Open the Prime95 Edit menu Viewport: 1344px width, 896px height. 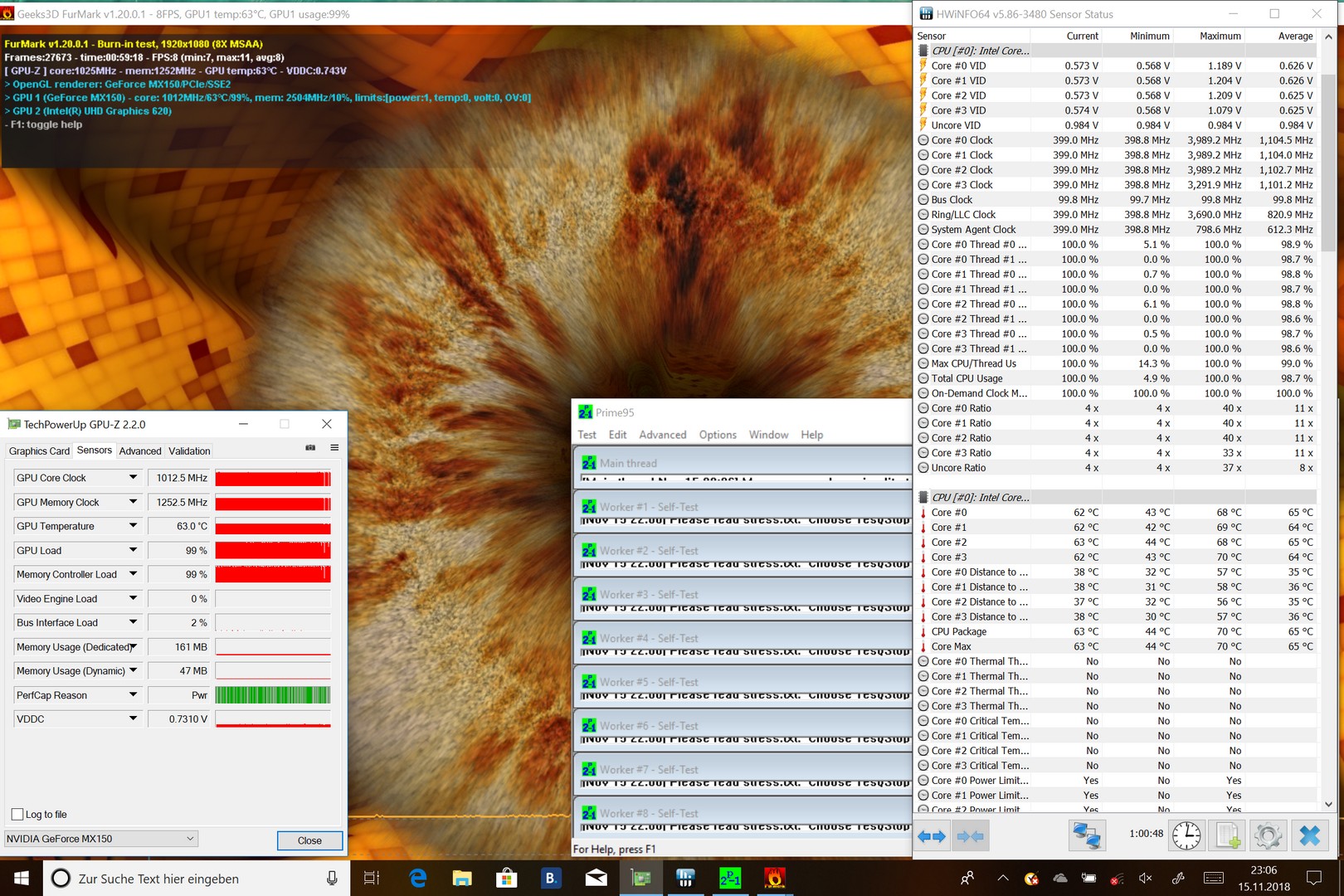coord(617,435)
